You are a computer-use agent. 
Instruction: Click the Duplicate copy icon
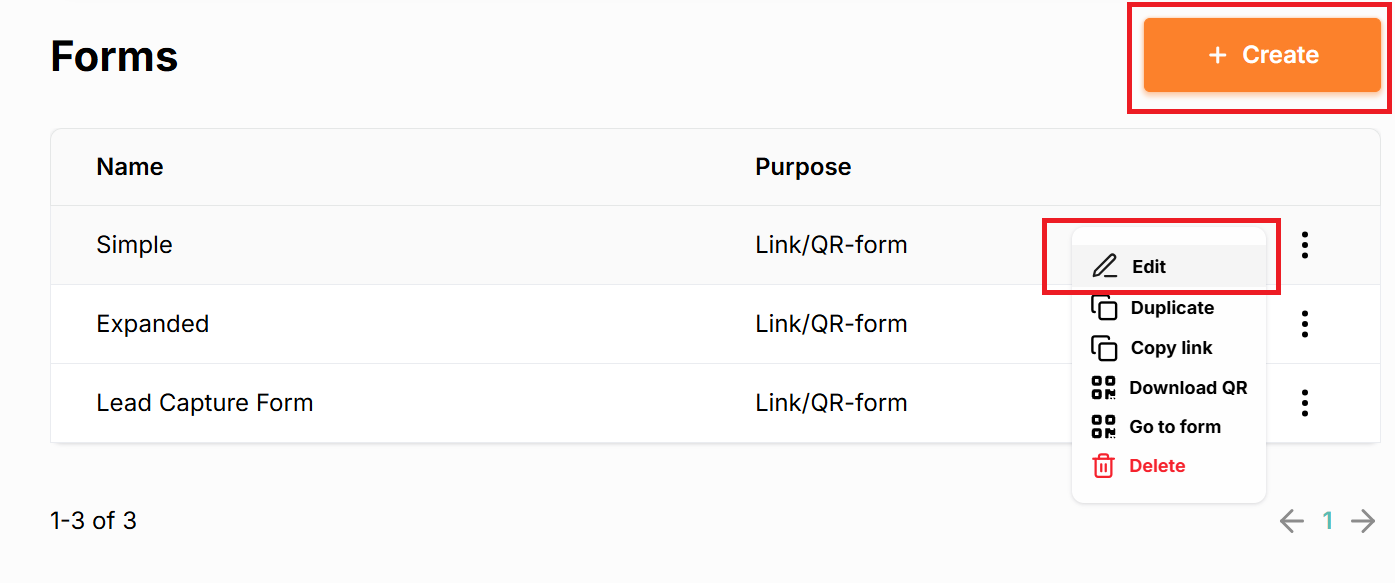click(x=1104, y=308)
